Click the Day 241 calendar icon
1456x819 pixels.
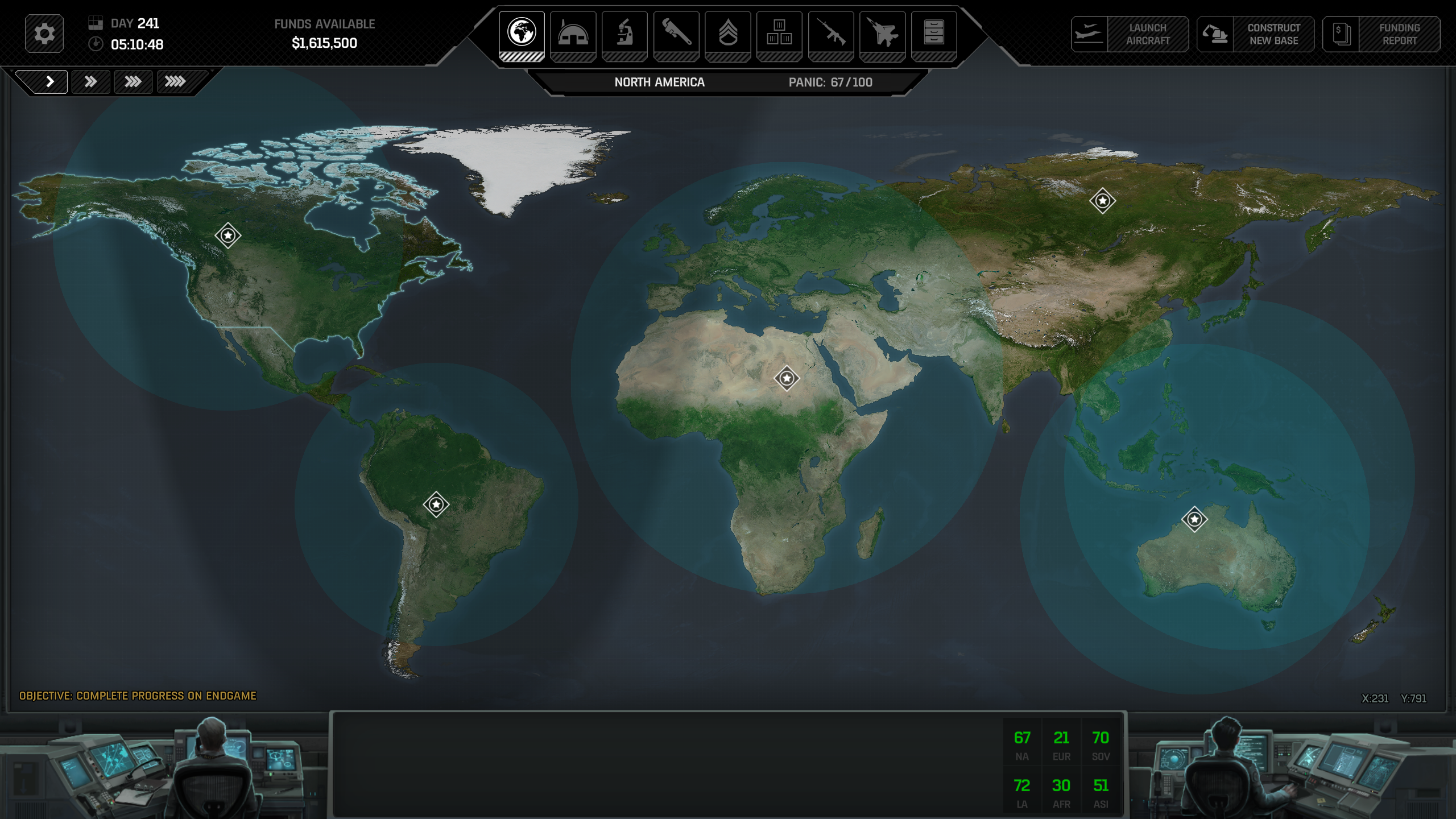(96, 23)
